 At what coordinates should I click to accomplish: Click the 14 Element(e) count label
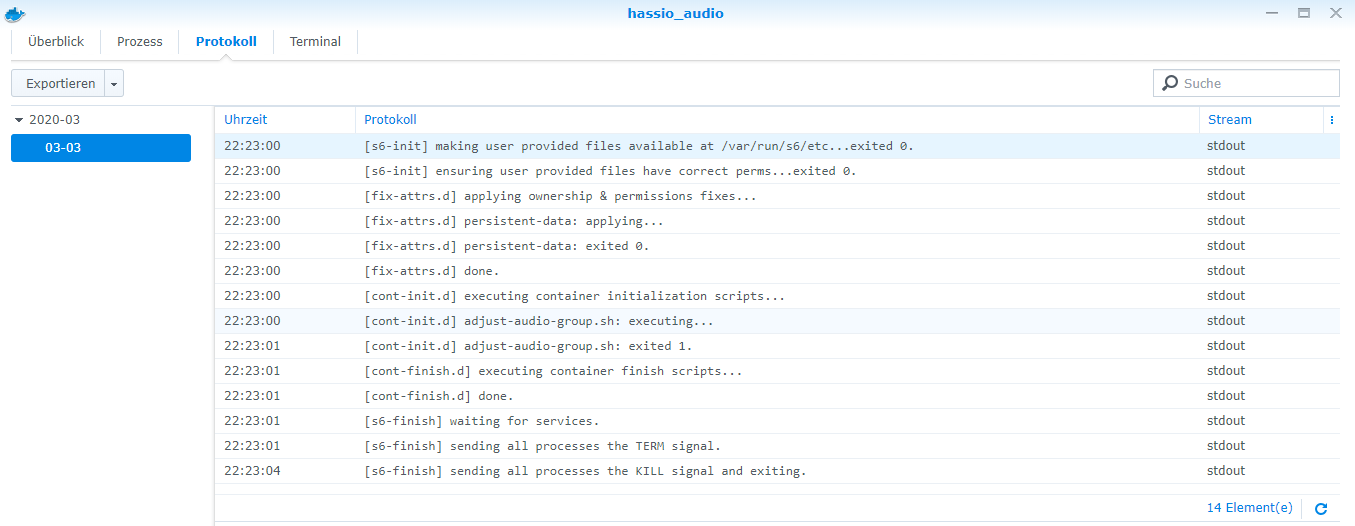(x=1249, y=508)
